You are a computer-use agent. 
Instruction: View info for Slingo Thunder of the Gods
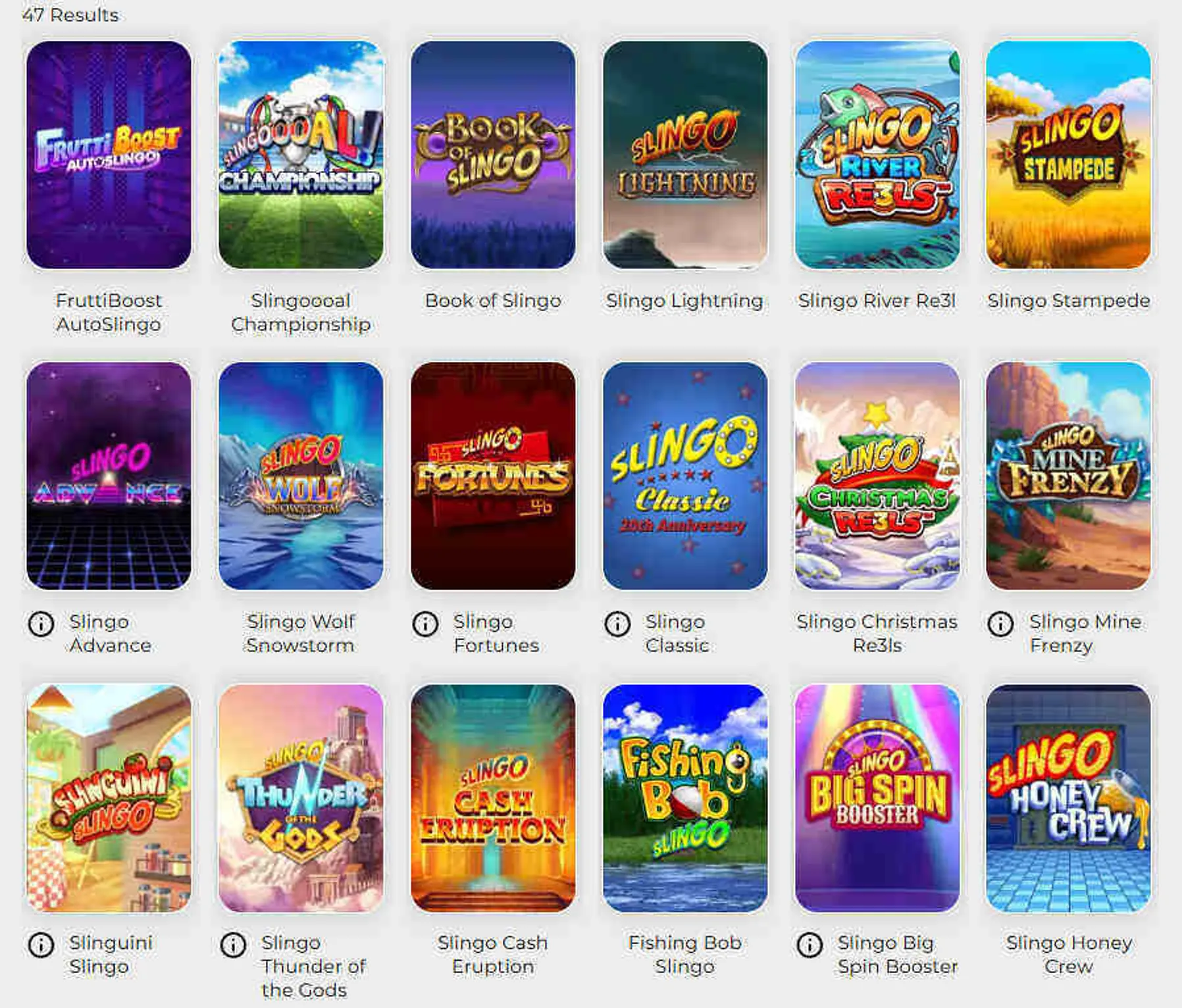pyautogui.click(x=233, y=945)
